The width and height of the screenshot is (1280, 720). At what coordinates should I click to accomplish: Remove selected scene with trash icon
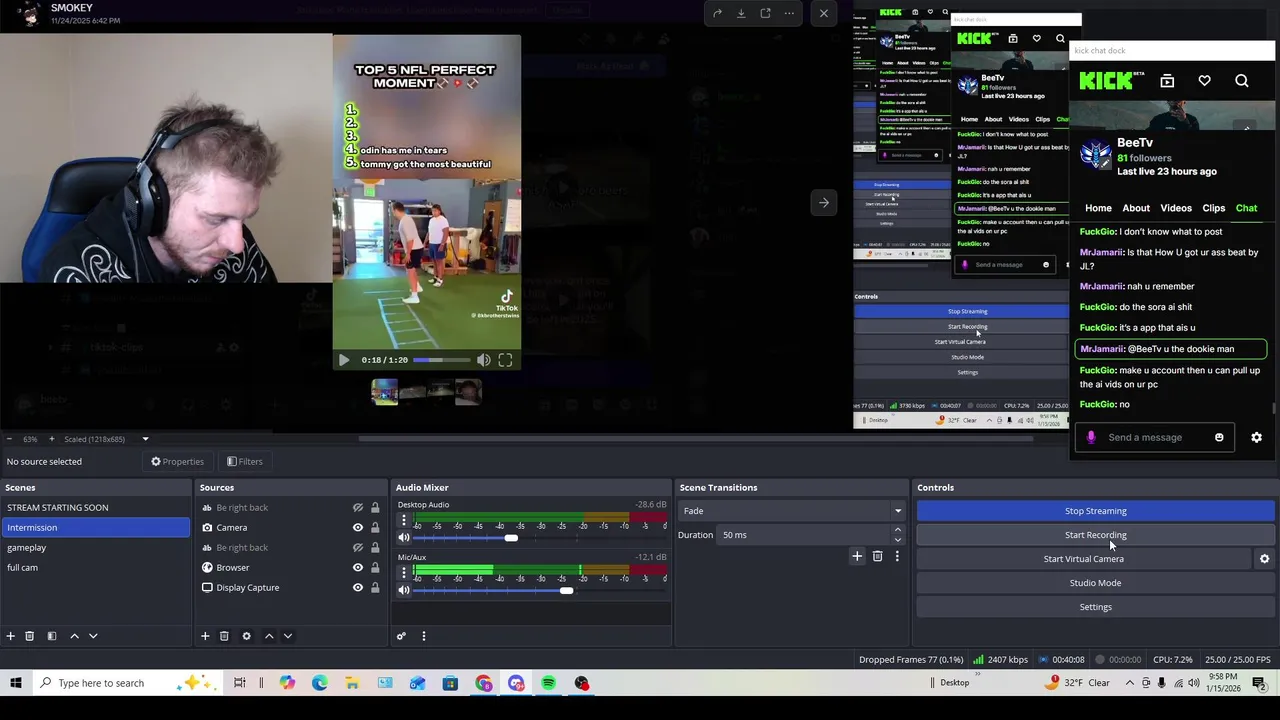click(29, 636)
